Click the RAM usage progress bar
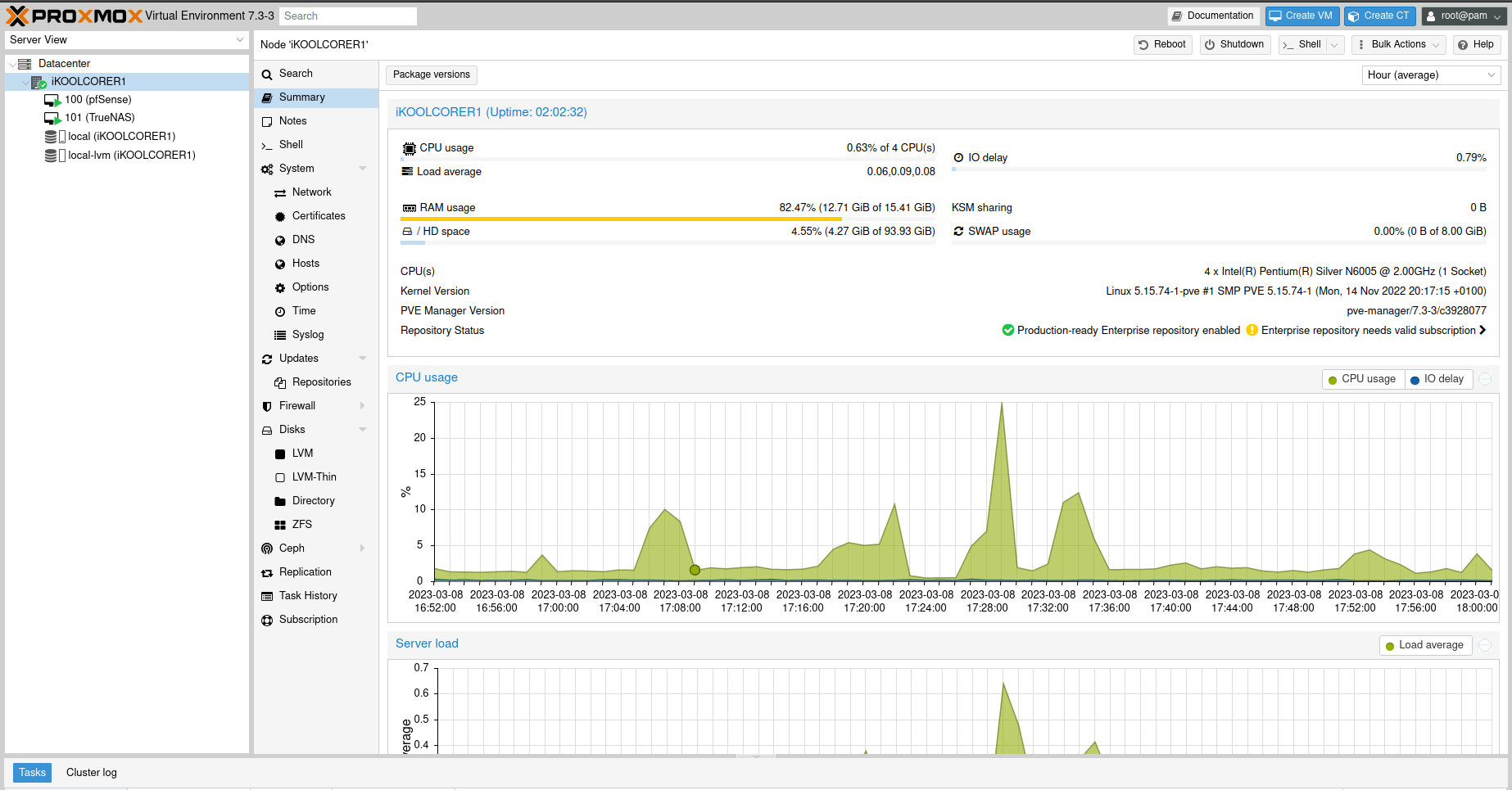The image size is (1512, 790). (x=668, y=219)
